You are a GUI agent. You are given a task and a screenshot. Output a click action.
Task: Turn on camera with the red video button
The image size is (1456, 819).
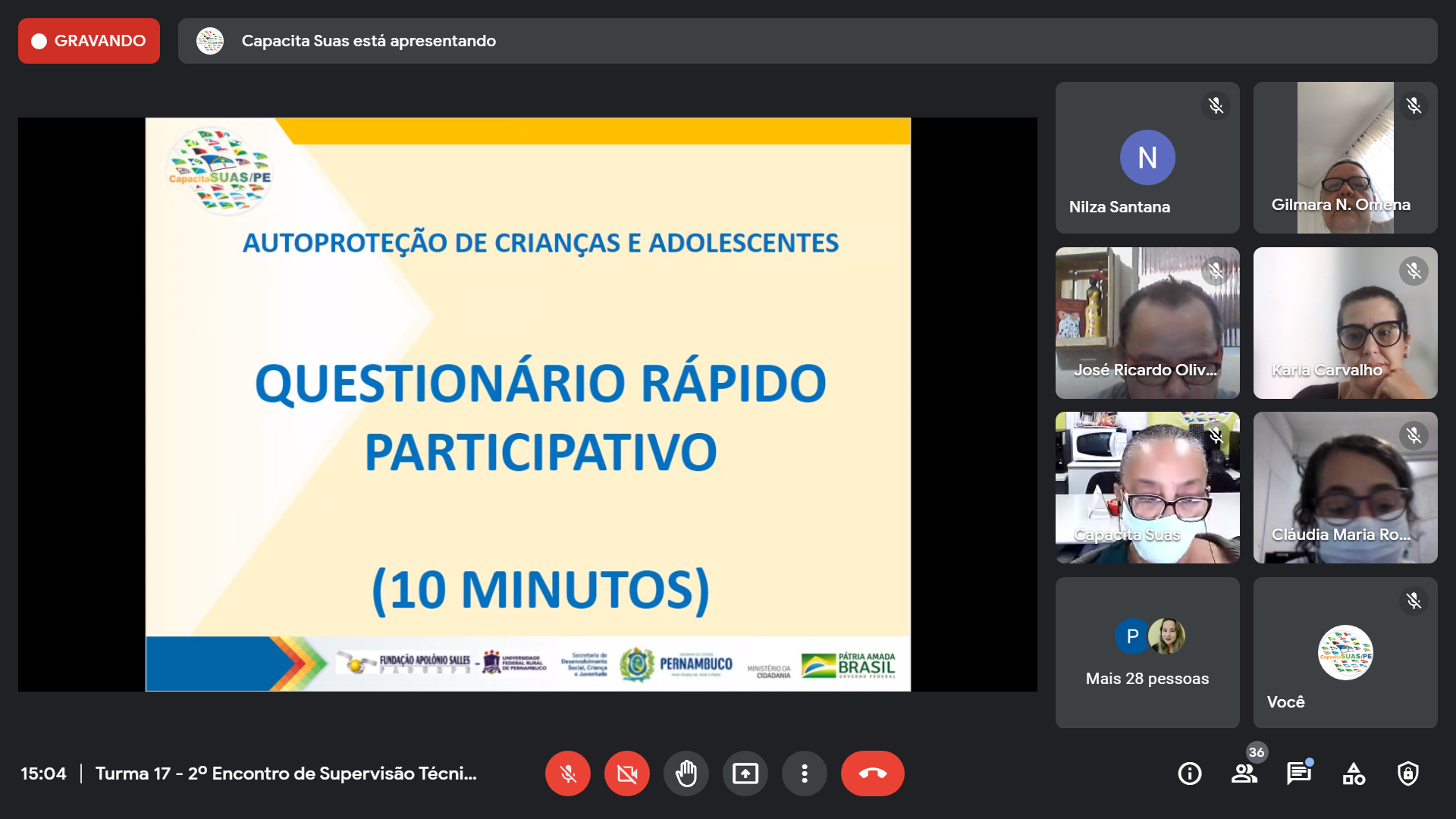point(627,773)
